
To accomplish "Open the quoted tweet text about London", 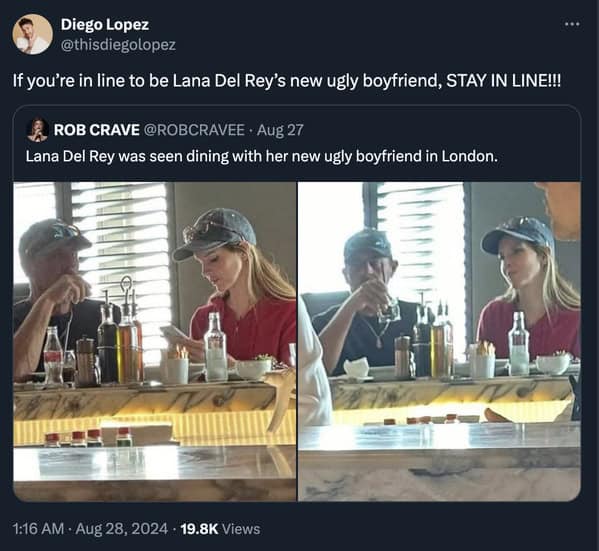I will point(262,156).
